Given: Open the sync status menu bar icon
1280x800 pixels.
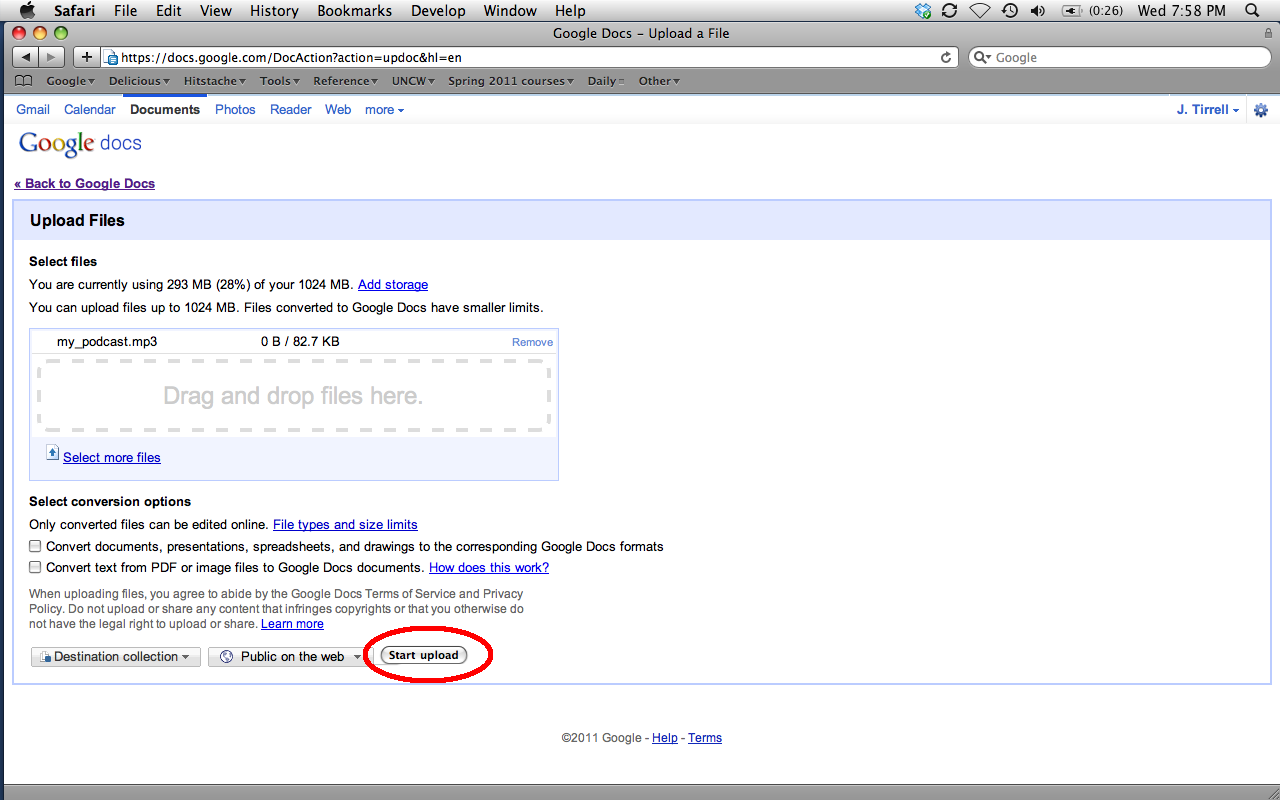Looking at the screenshot, I should click(950, 11).
